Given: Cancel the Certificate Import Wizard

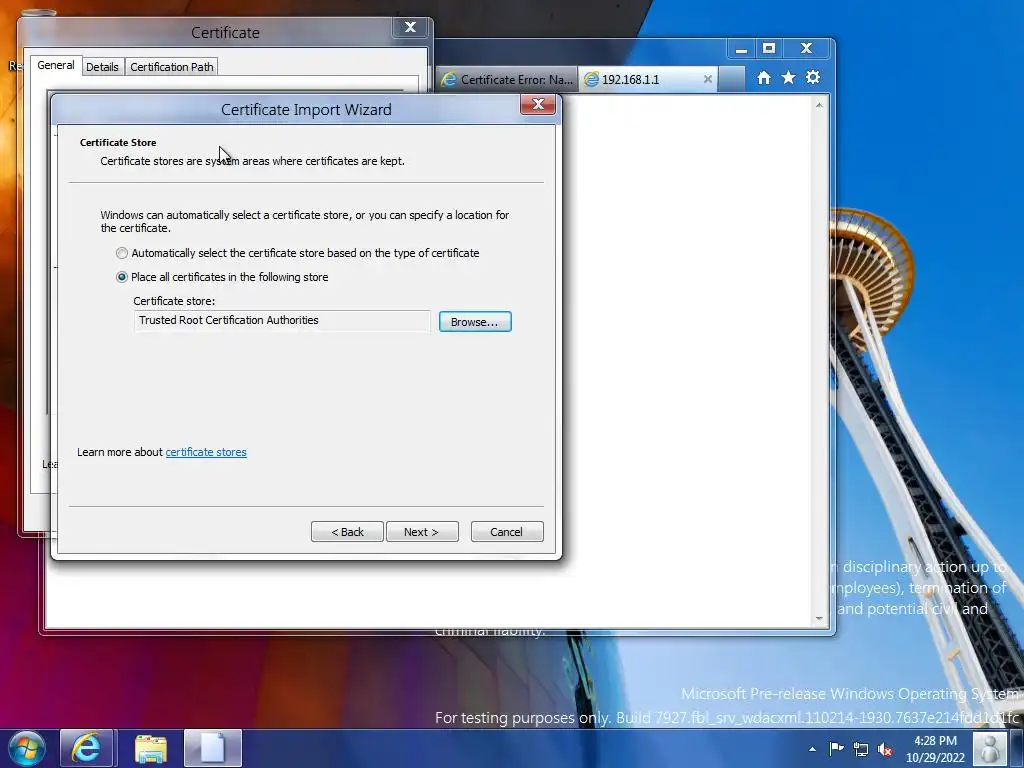Looking at the screenshot, I should (507, 532).
